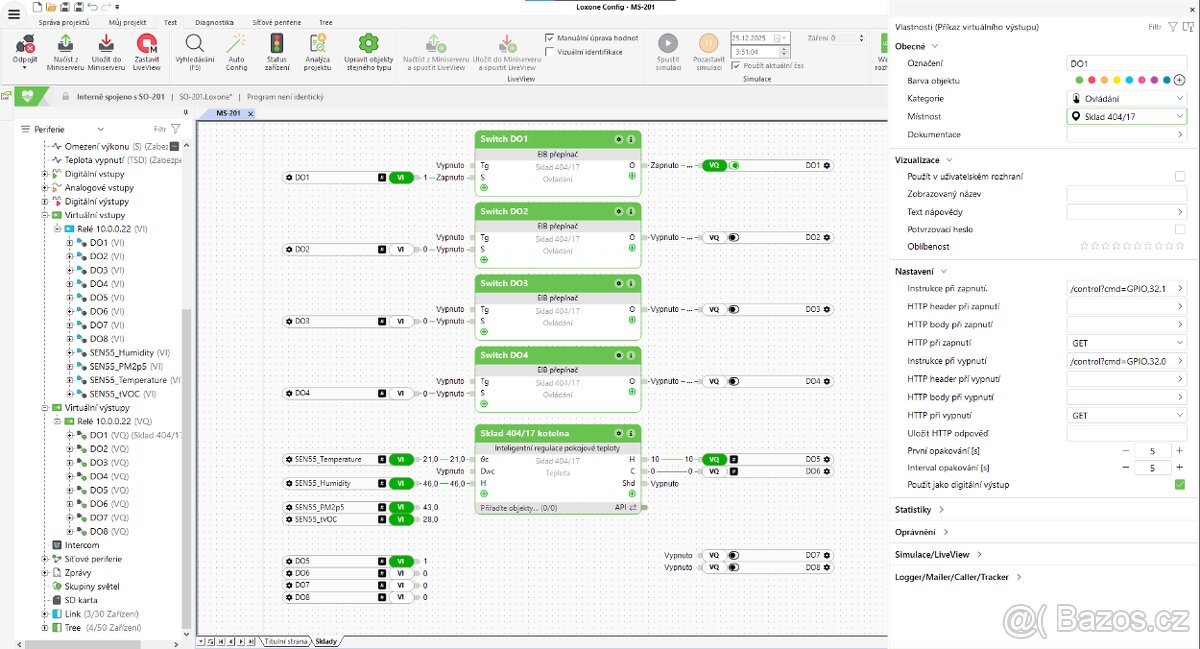Click Upravit objekty stejného typu gear icon

click(x=368, y=44)
